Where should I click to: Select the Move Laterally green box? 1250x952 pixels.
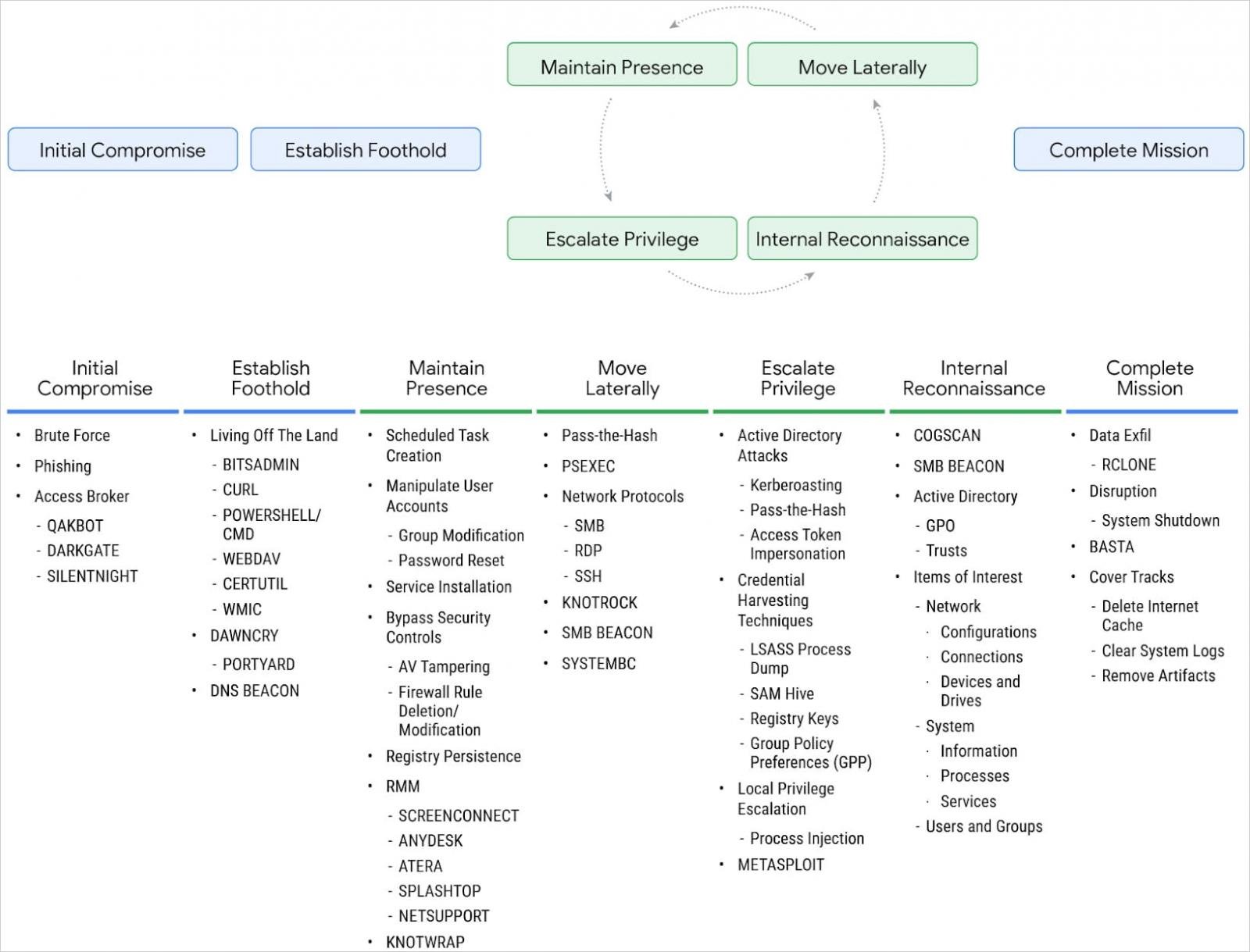tap(862, 65)
